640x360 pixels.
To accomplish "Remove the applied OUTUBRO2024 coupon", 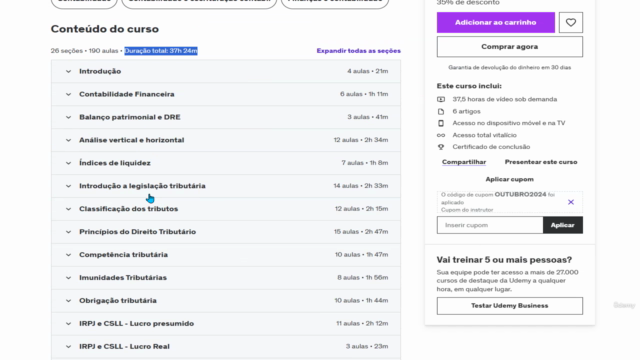I will pyautogui.click(x=571, y=202).
